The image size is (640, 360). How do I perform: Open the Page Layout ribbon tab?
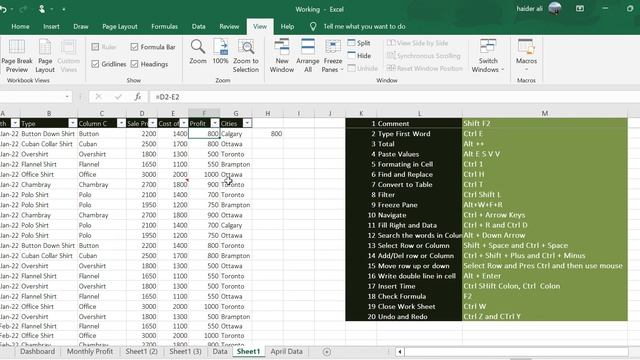[120, 27]
